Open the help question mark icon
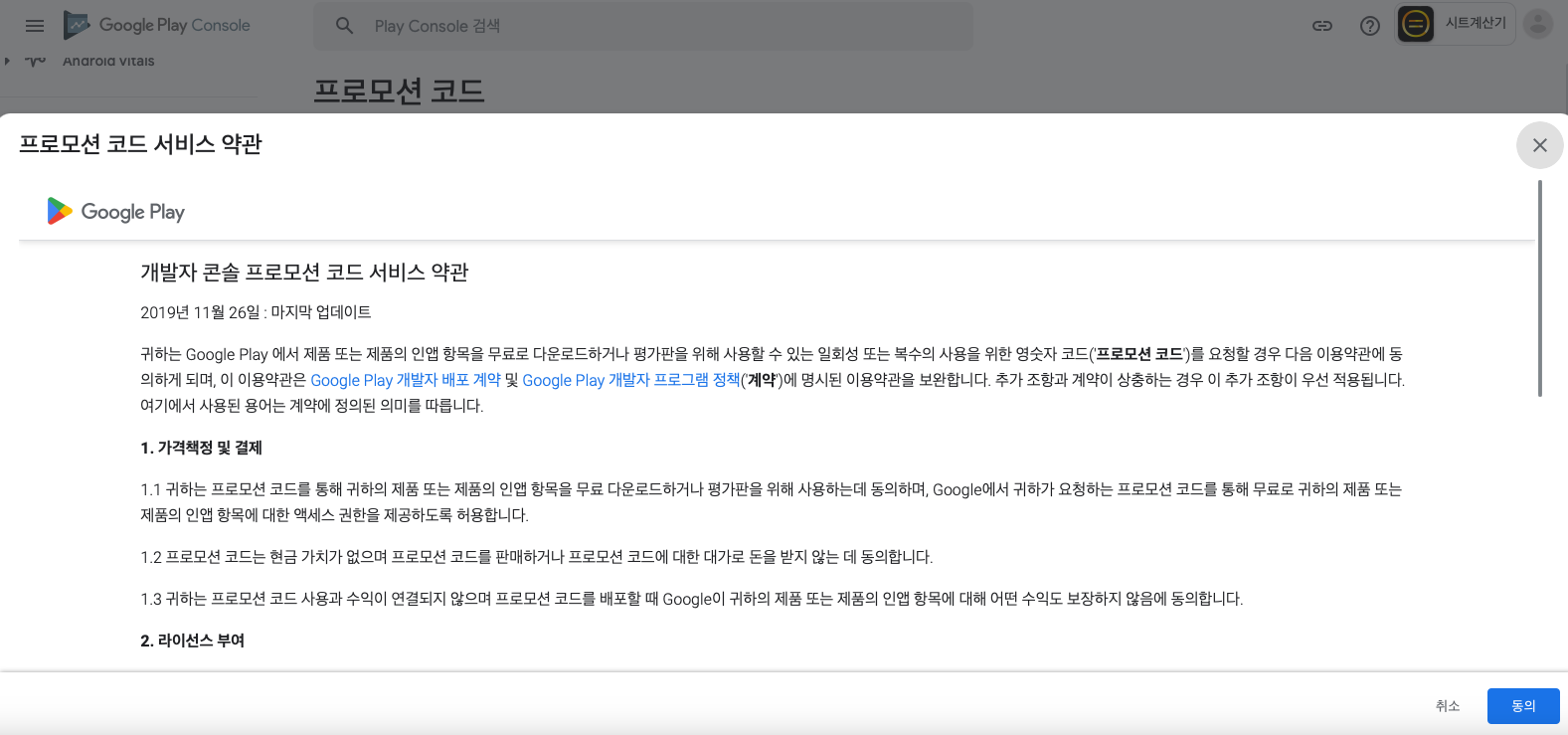The height and width of the screenshot is (735, 1568). click(x=1370, y=26)
